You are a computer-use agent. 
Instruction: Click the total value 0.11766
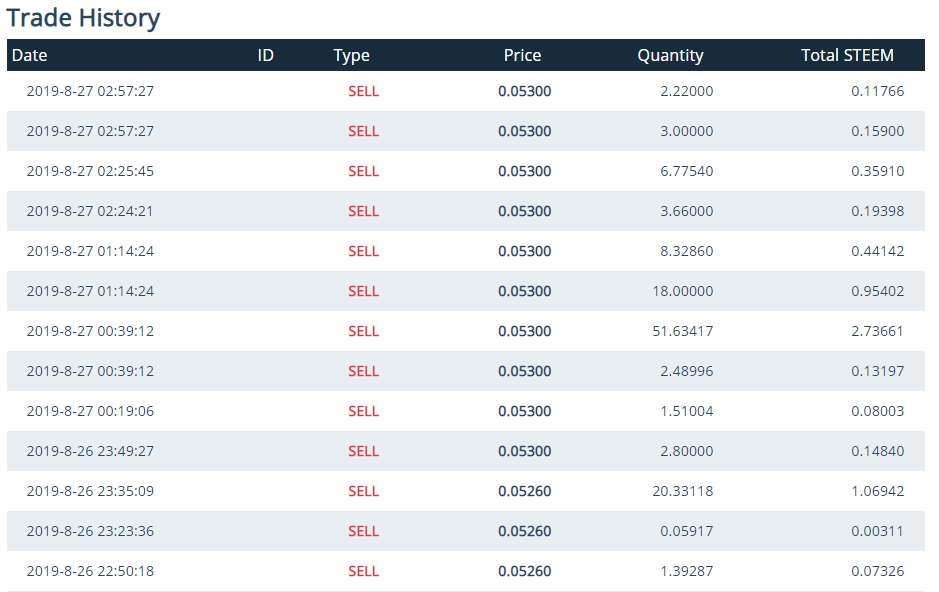pyautogui.click(x=877, y=91)
